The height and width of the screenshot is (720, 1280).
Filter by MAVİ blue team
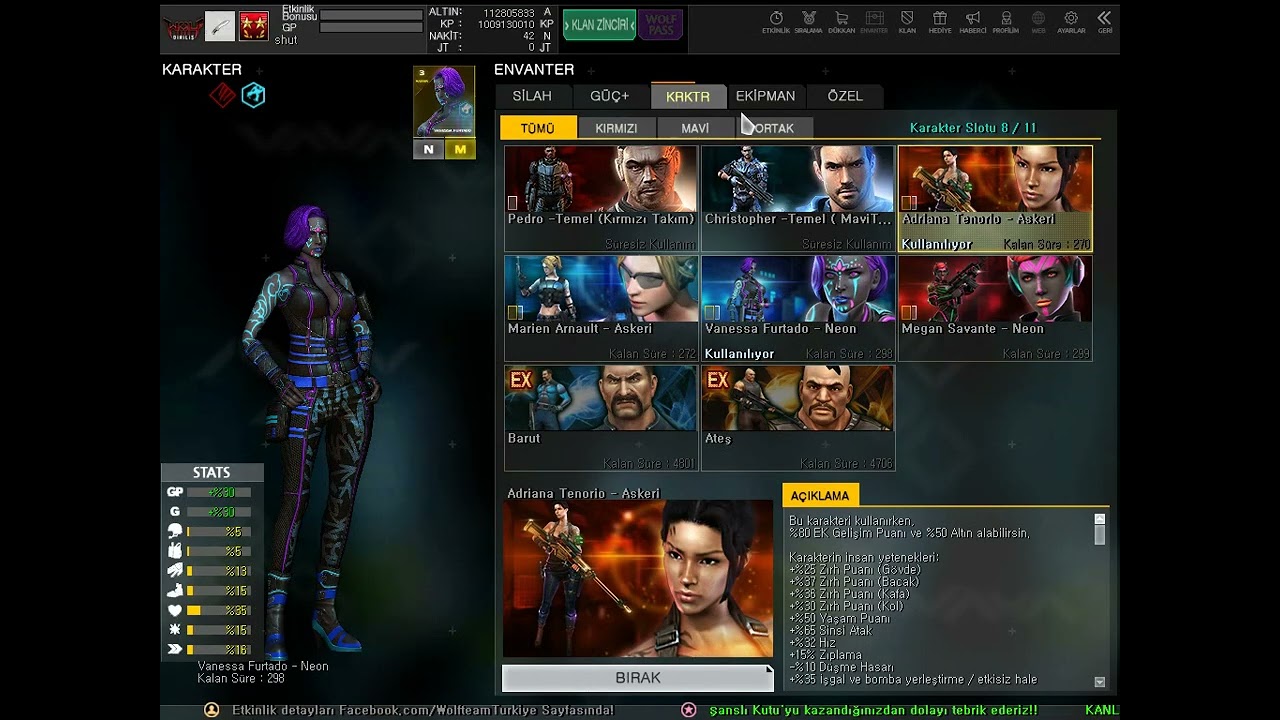tap(695, 128)
